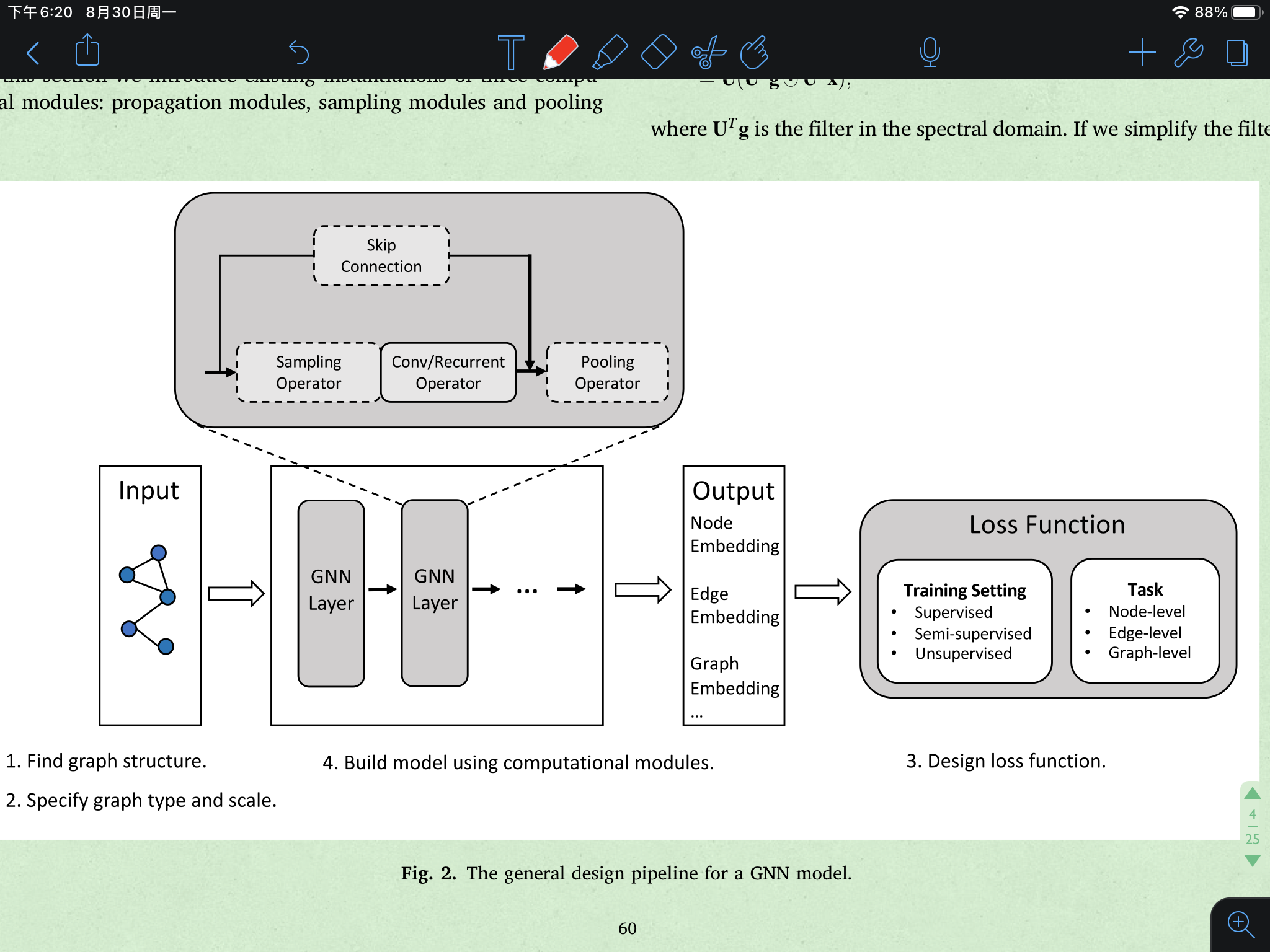Open the share export icon
Screen dimensions: 1270x952
pos(87,50)
